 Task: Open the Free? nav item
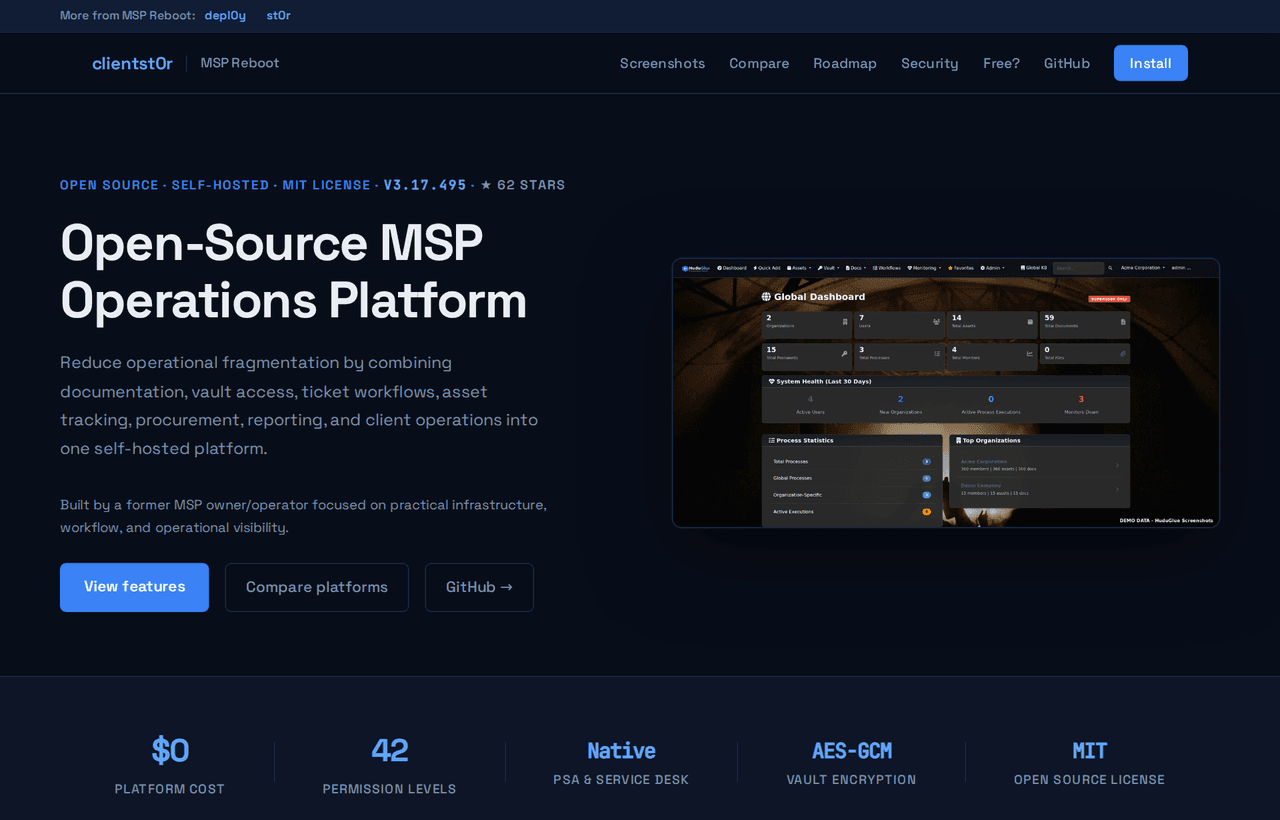click(x=1001, y=63)
